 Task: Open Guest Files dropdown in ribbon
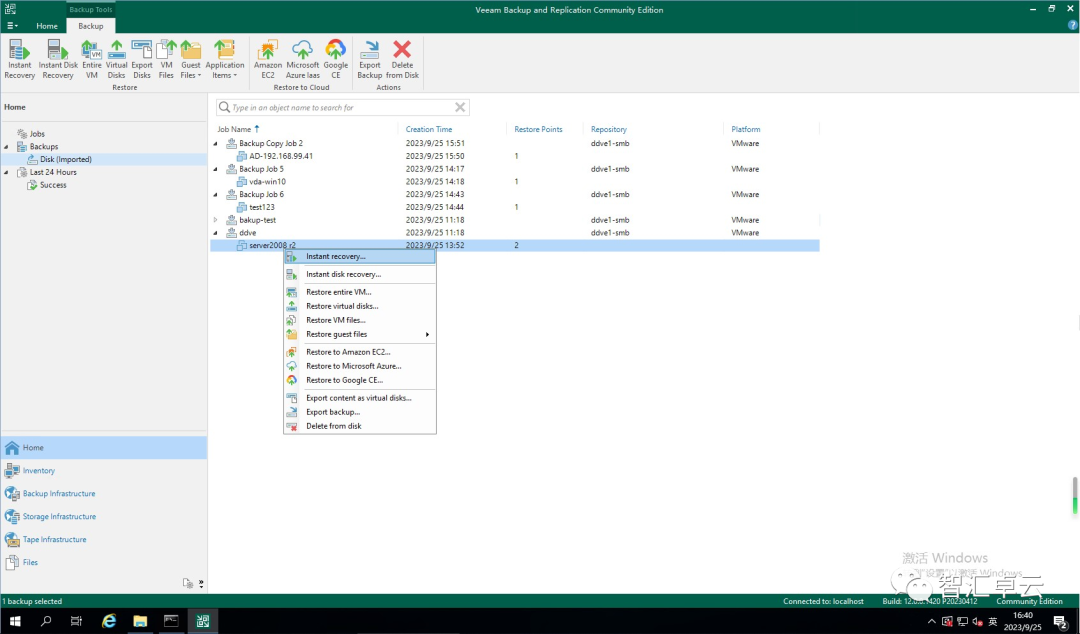[x=191, y=59]
